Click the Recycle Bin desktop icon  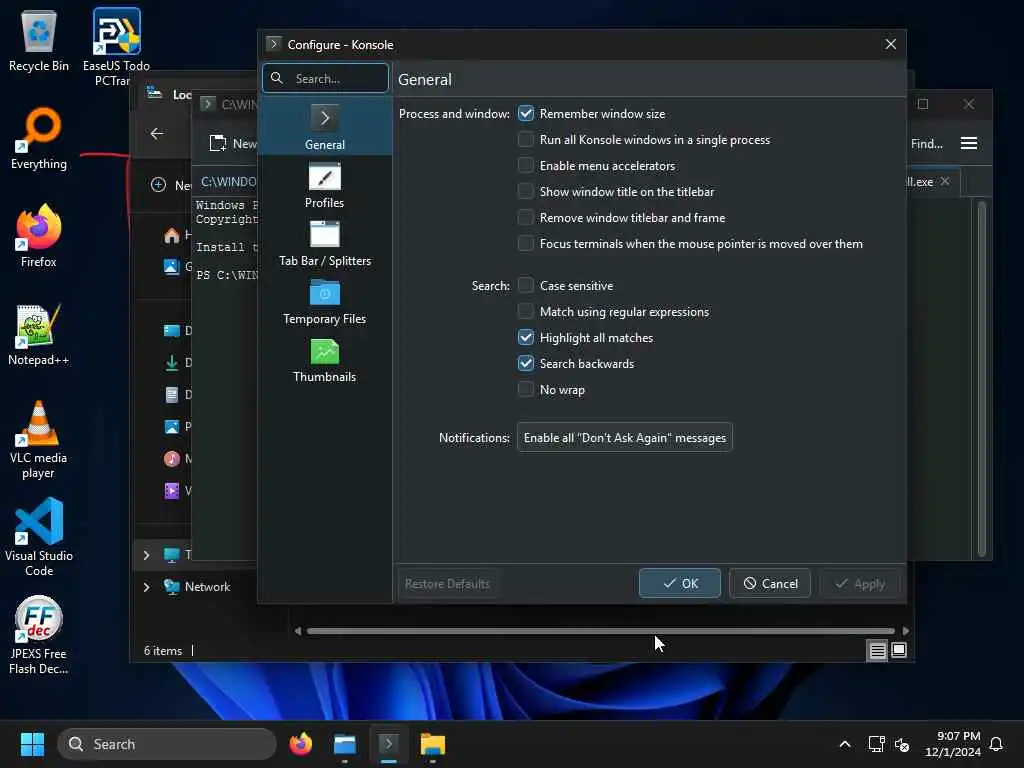tap(39, 40)
